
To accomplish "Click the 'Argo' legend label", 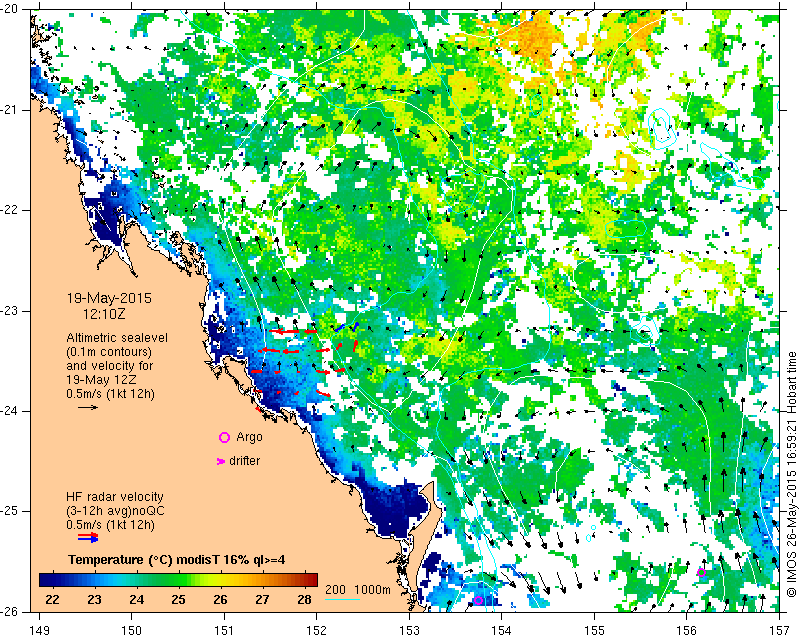I will (249, 437).
